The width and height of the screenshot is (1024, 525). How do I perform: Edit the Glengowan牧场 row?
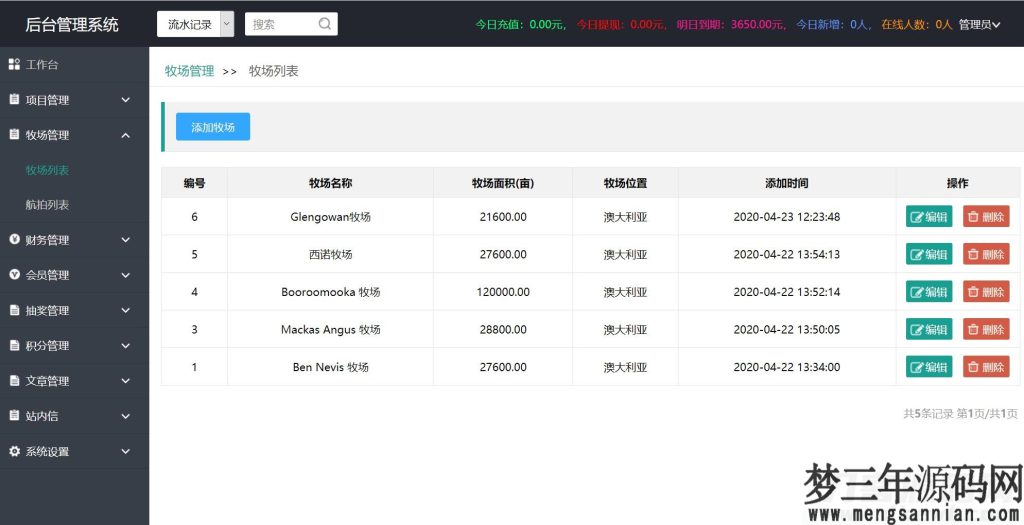tap(929, 217)
